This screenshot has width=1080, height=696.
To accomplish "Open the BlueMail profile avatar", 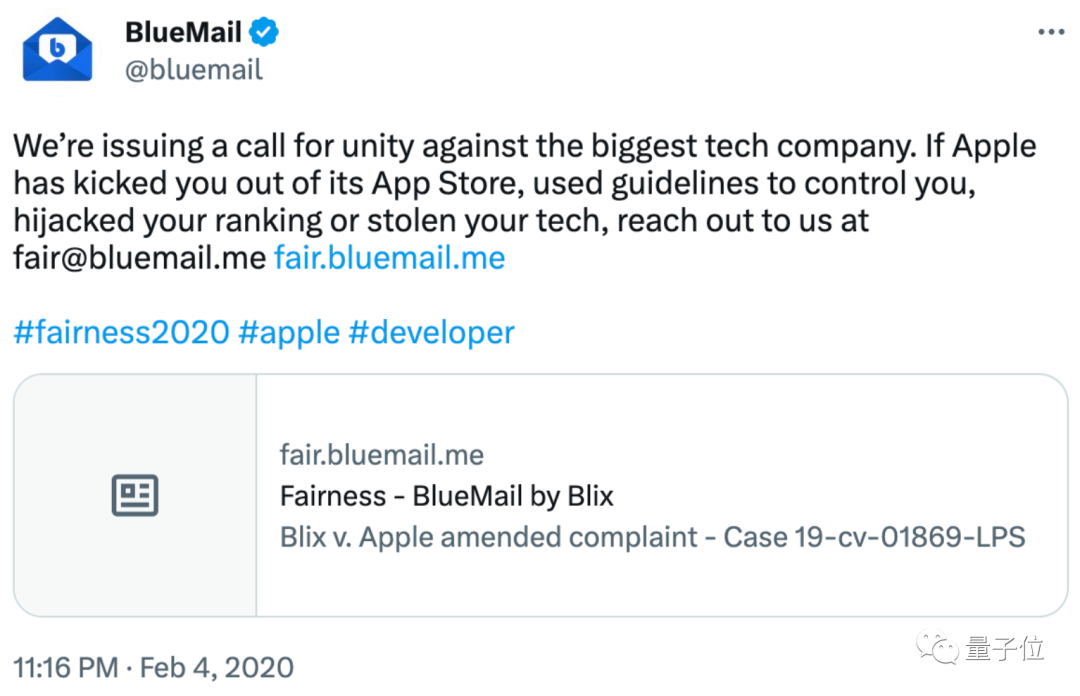I will [x=57, y=50].
